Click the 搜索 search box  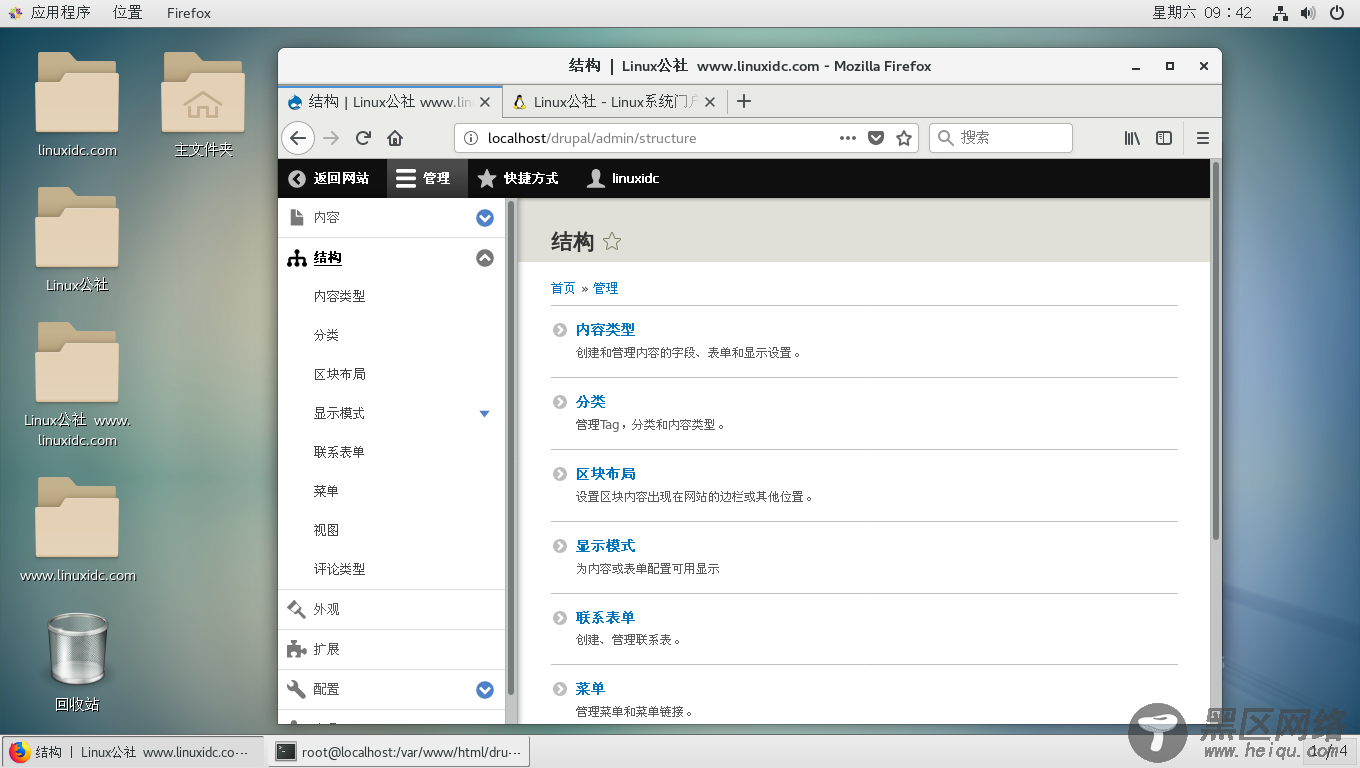click(1000, 138)
